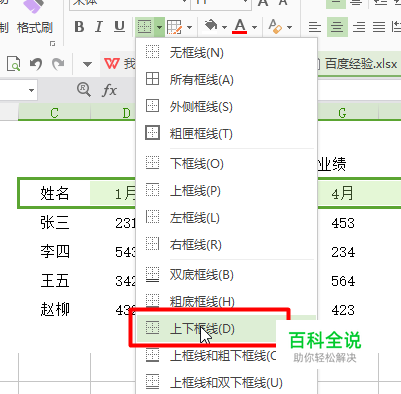The height and width of the screenshot is (394, 401).
Task: Open the font name dropdown arrow
Action: (184, 2)
